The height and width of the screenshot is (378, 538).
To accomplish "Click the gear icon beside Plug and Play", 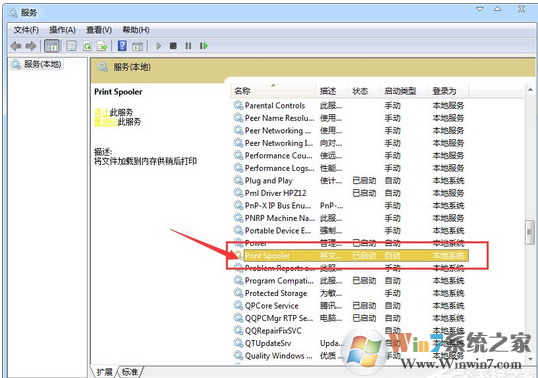I will click(238, 180).
